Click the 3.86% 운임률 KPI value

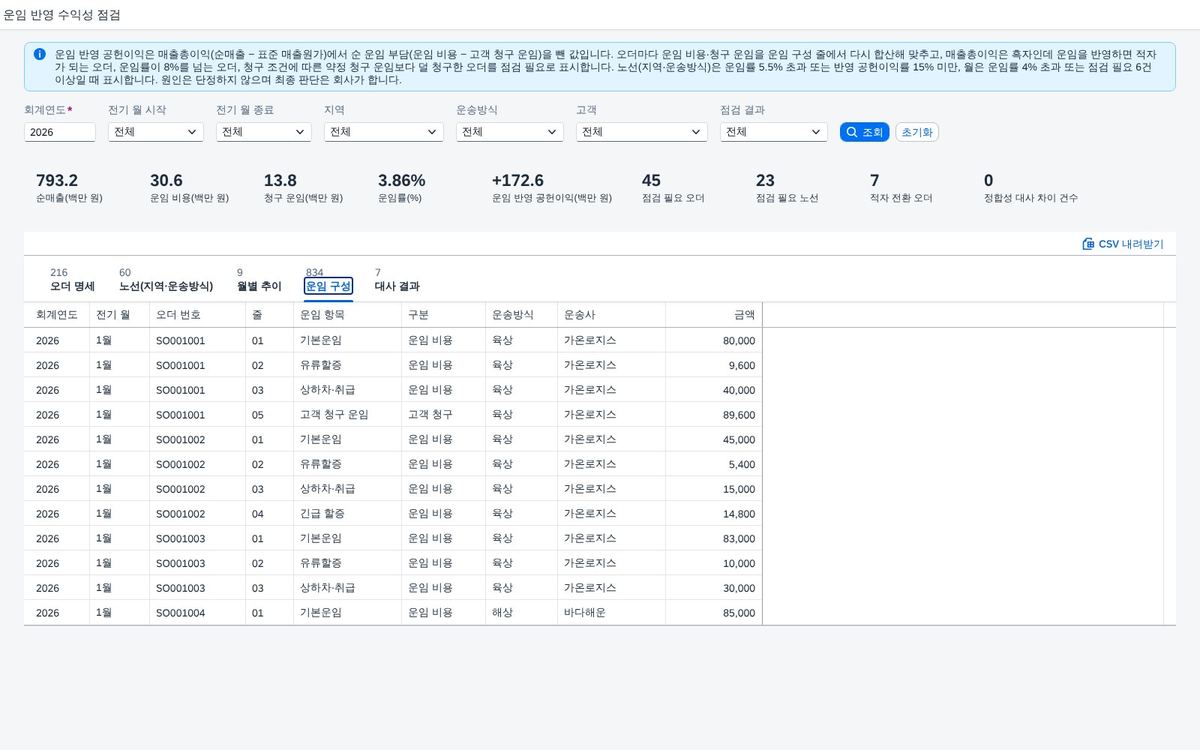pyautogui.click(x=402, y=180)
